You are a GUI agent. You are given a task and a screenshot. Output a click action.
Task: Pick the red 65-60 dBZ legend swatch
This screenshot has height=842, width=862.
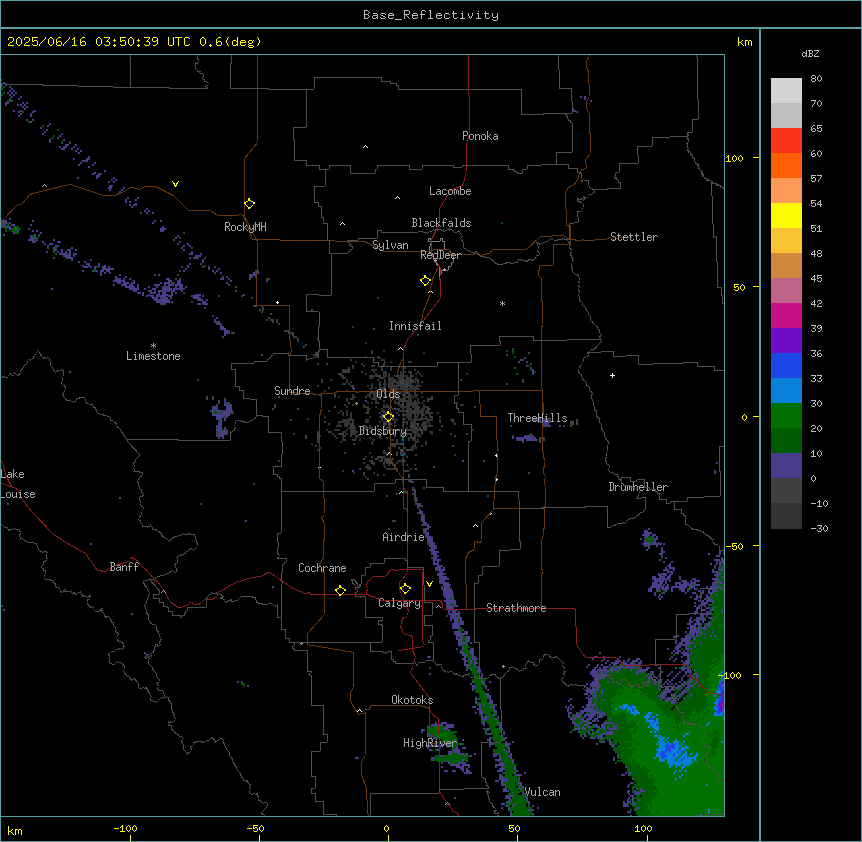click(x=786, y=140)
